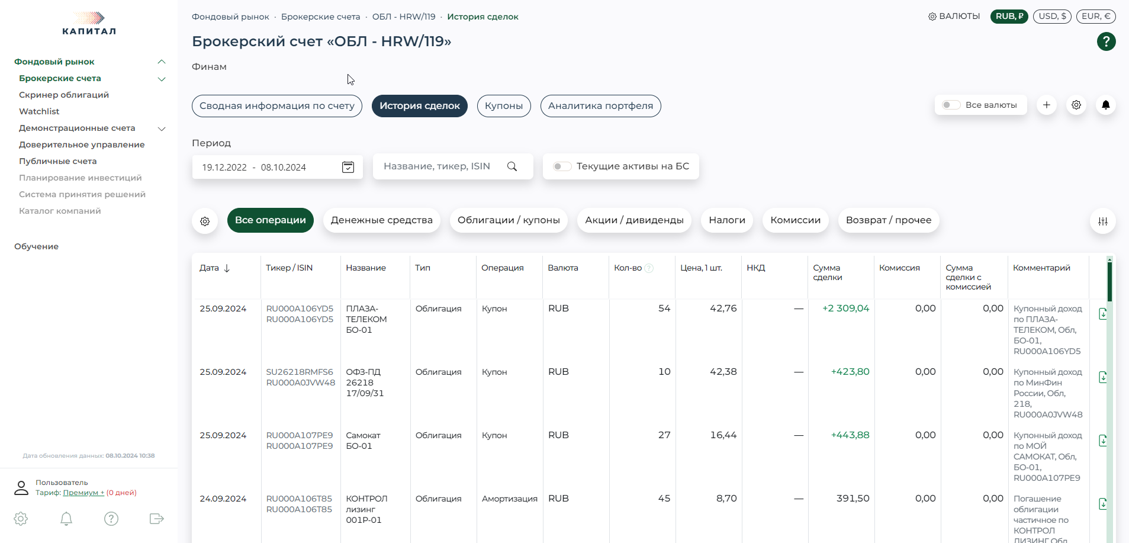Click Фондовый рынок breadcrumb
The image size is (1129, 543).
click(x=230, y=16)
